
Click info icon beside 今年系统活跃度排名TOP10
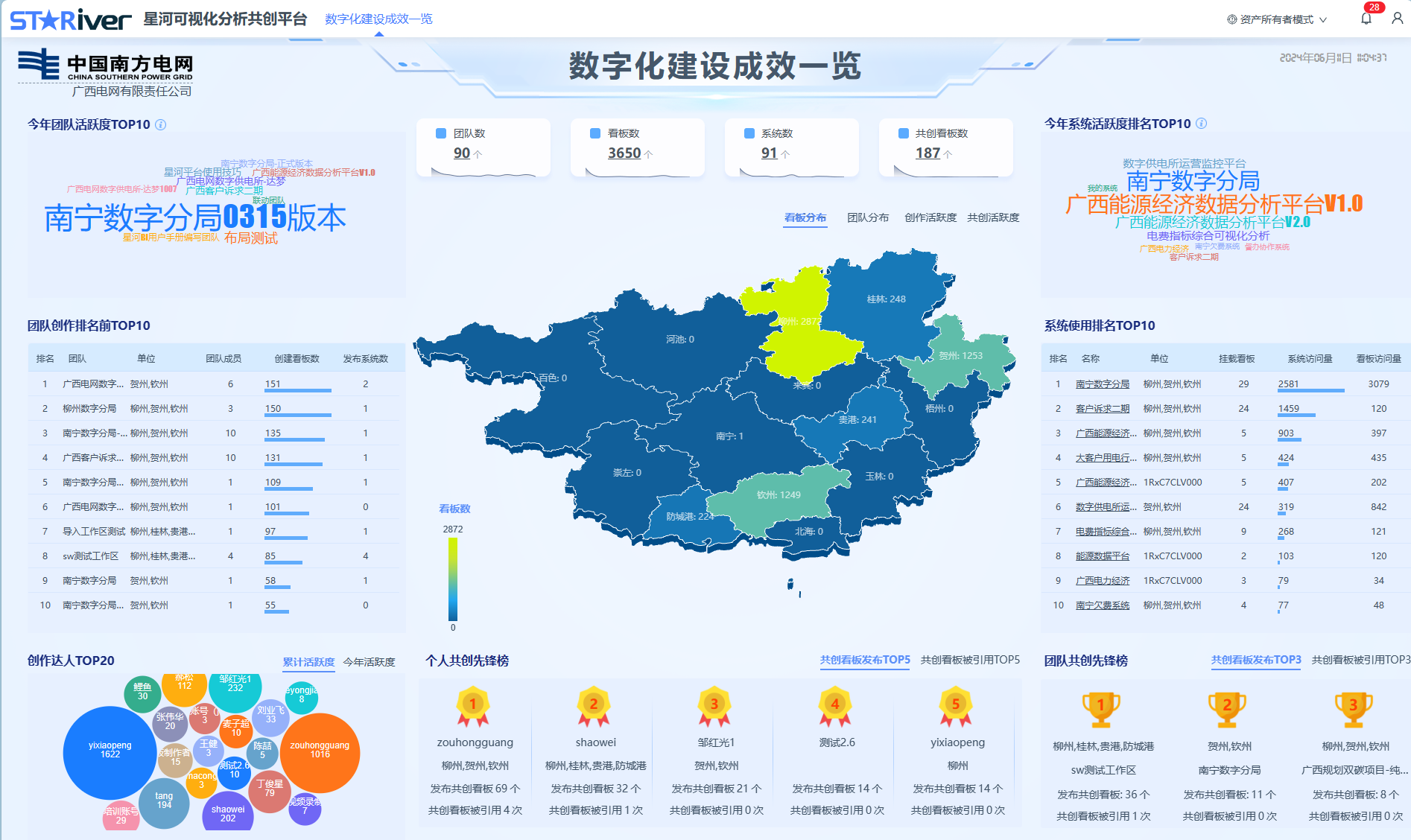click(x=1201, y=124)
